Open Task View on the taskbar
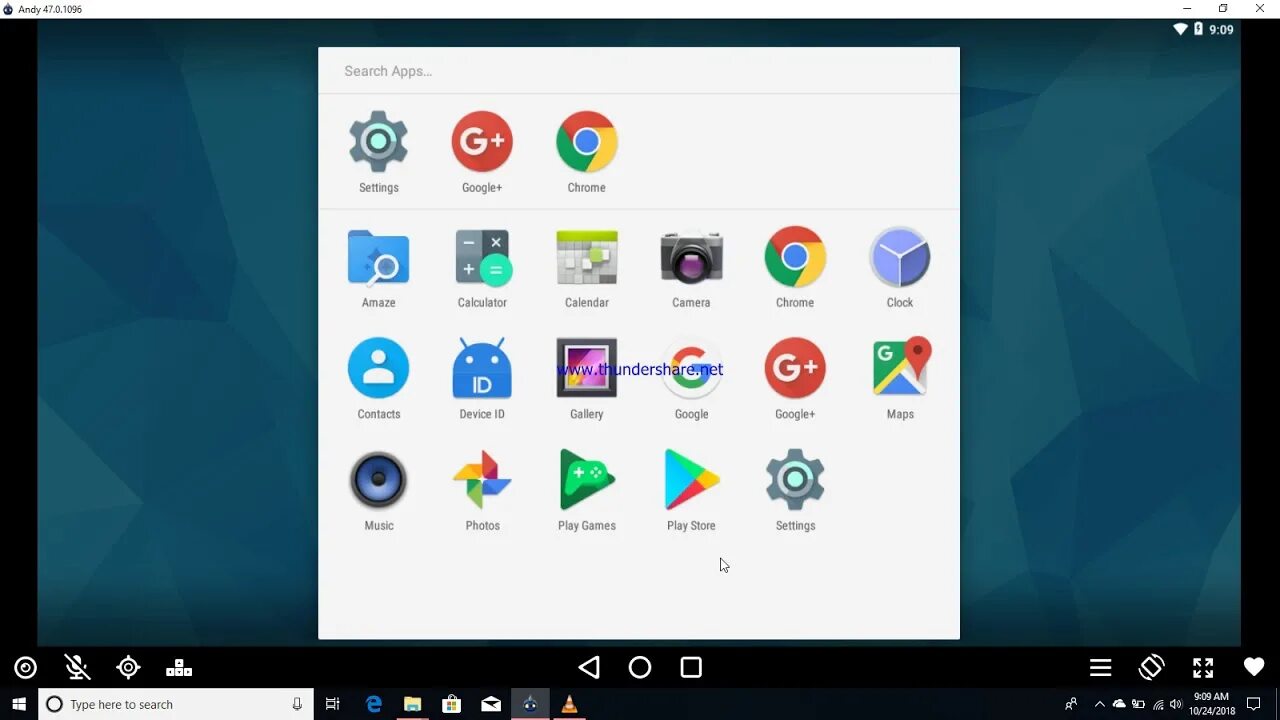Image resolution: width=1280 pixels, height=720 pixels. pos(333,704)
